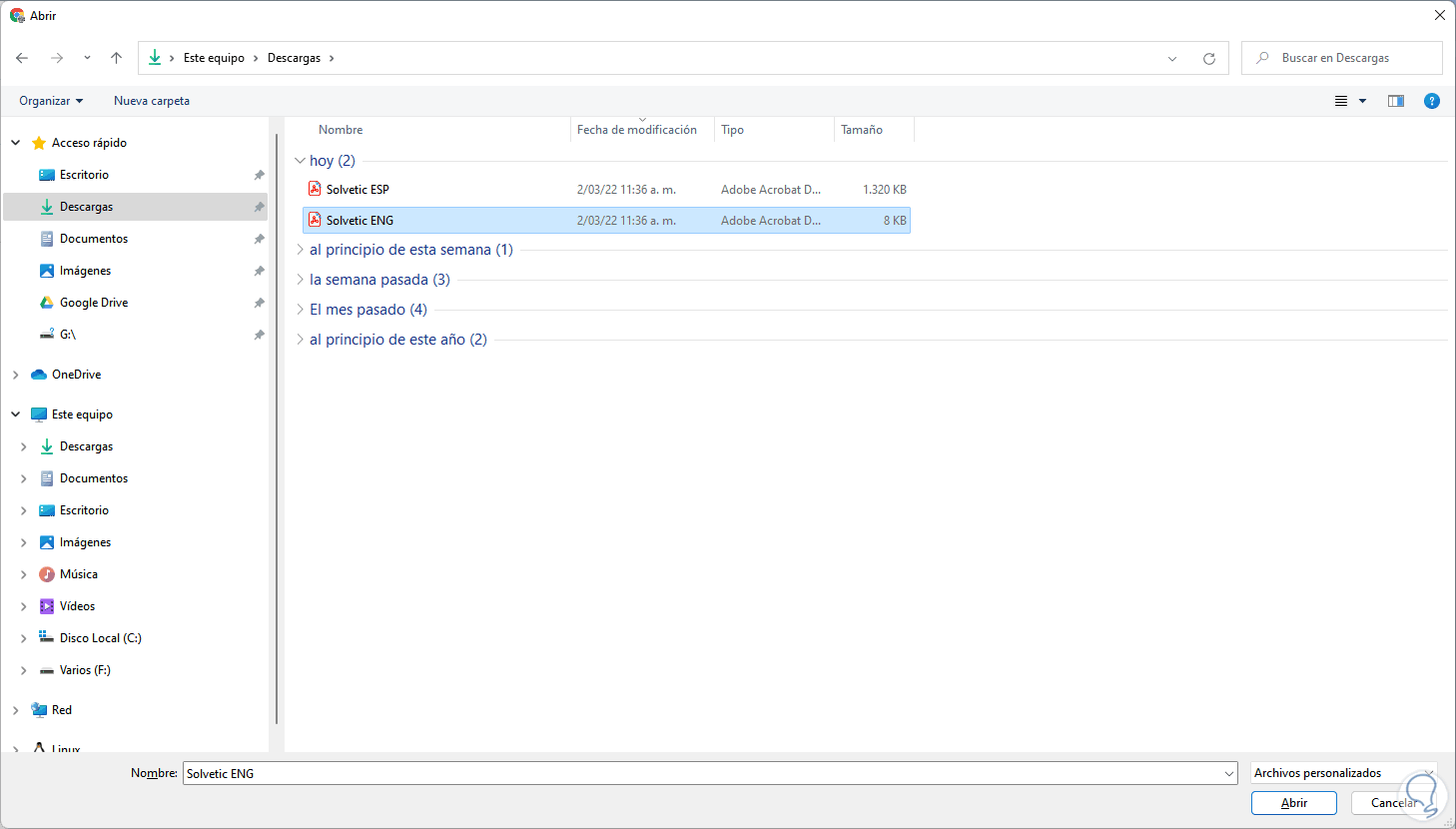Screen dimensions: 1456x829
Task: Click the PDF icon of Solvetic ENG
Action: [x=315, y=220]
